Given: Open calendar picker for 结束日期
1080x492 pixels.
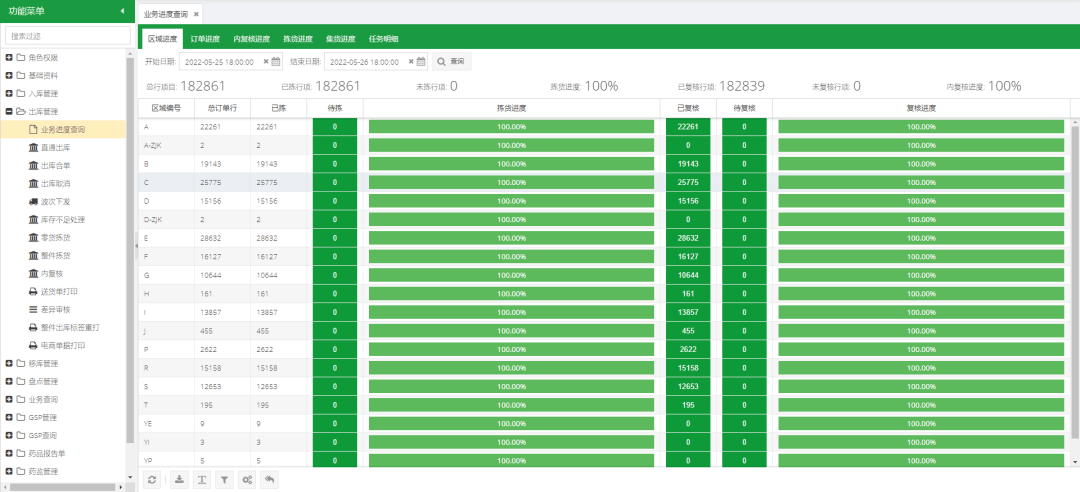Looking at the screenshot, I should pyautogui.click(x=421, y=62).
